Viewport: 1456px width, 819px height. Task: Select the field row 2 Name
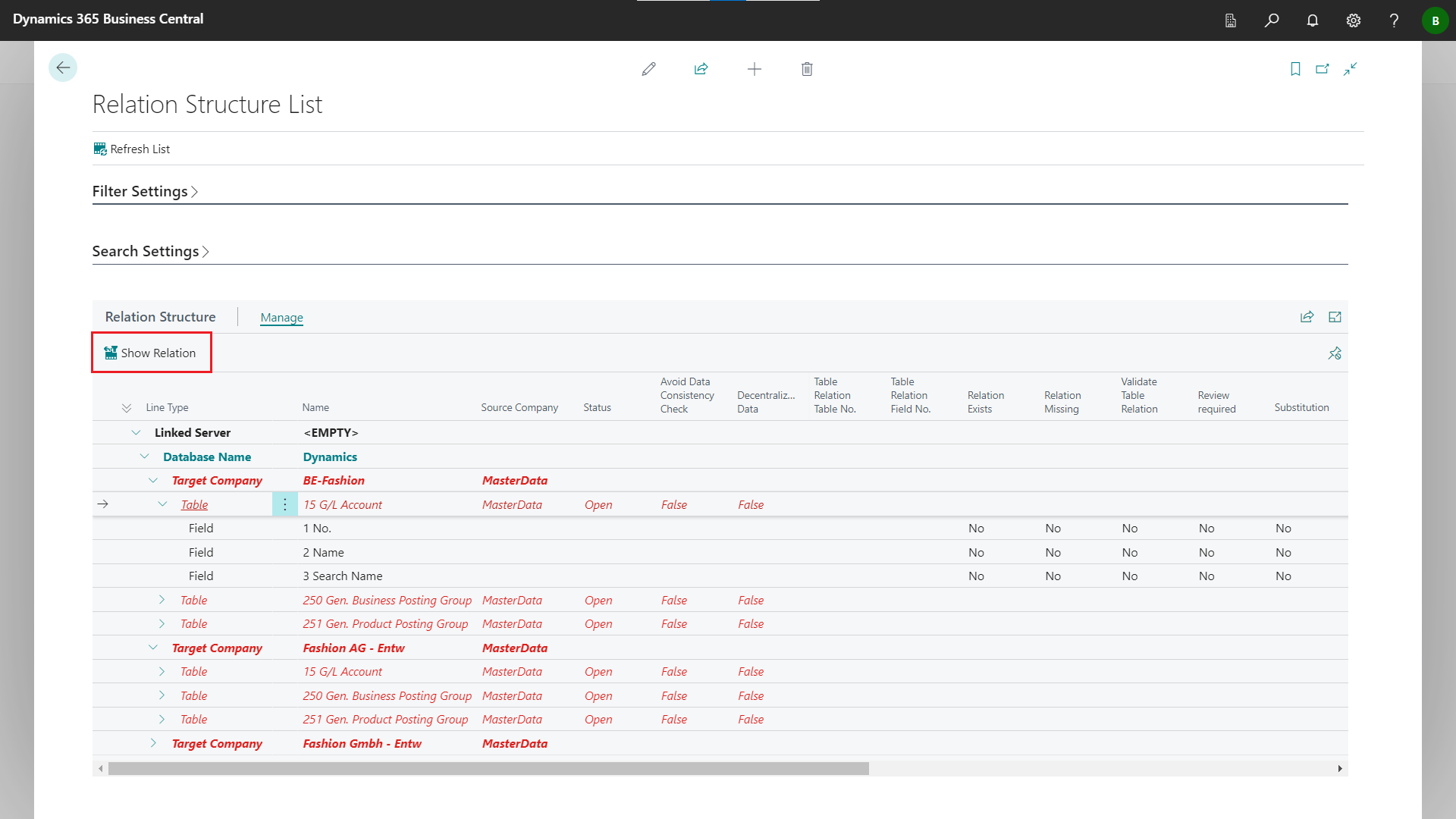click(720, 552)
